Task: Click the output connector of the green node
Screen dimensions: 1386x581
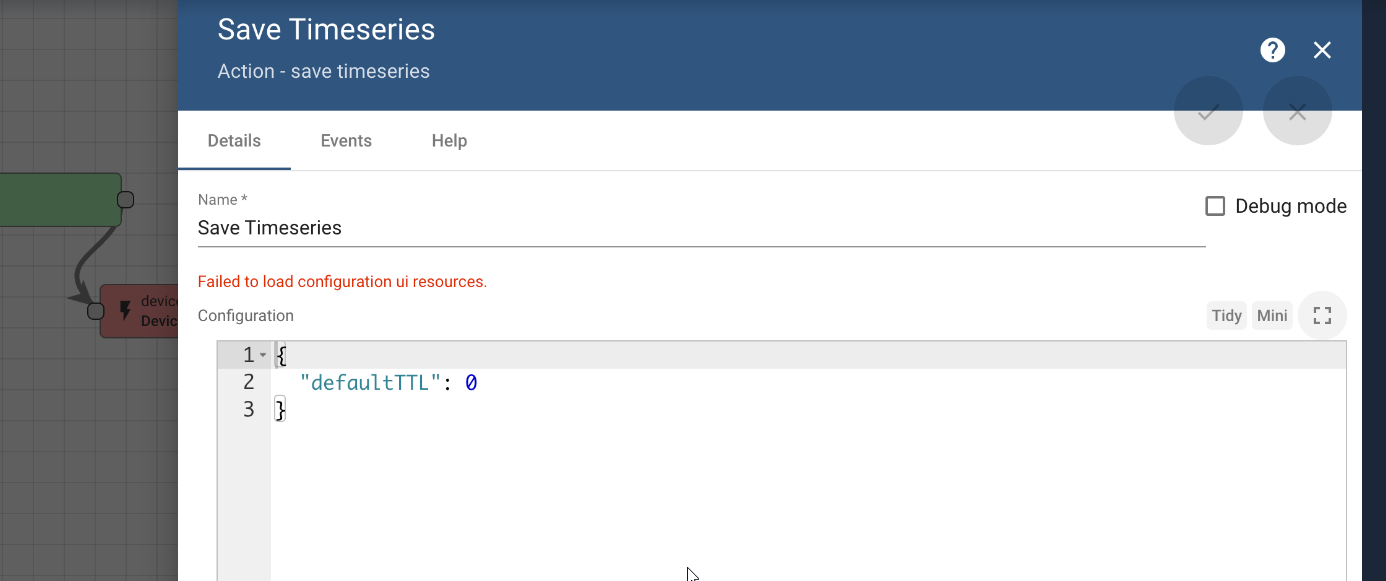Action: pos(127,199)
